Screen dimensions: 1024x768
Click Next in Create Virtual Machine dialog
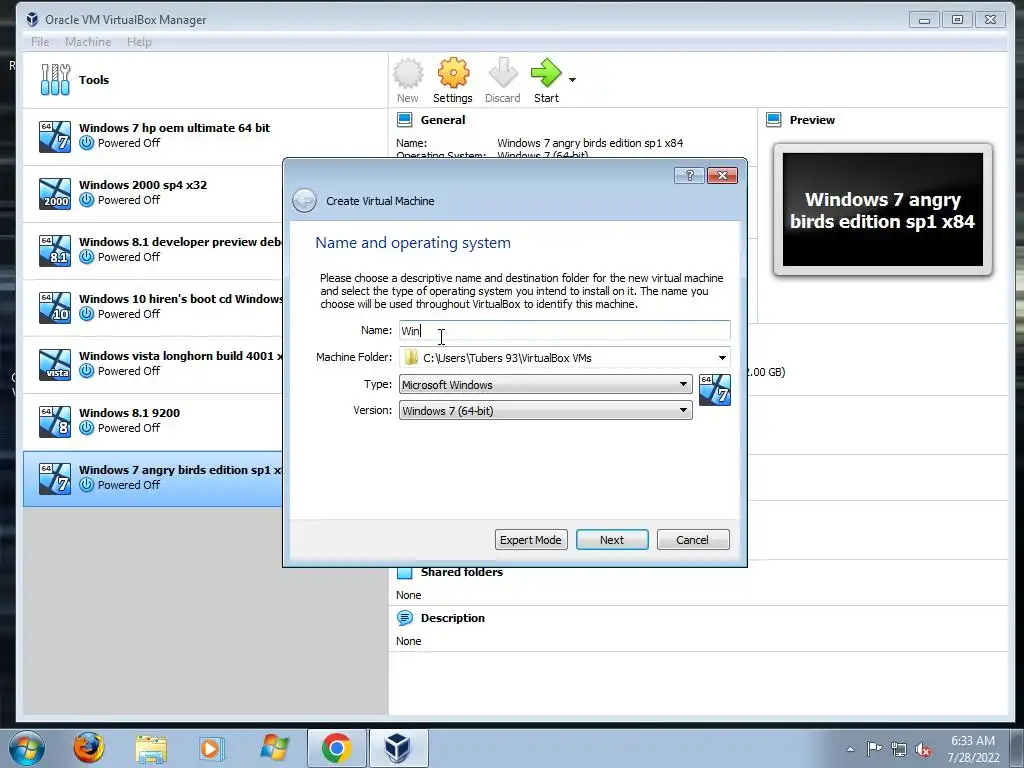(x=612, y=540)
